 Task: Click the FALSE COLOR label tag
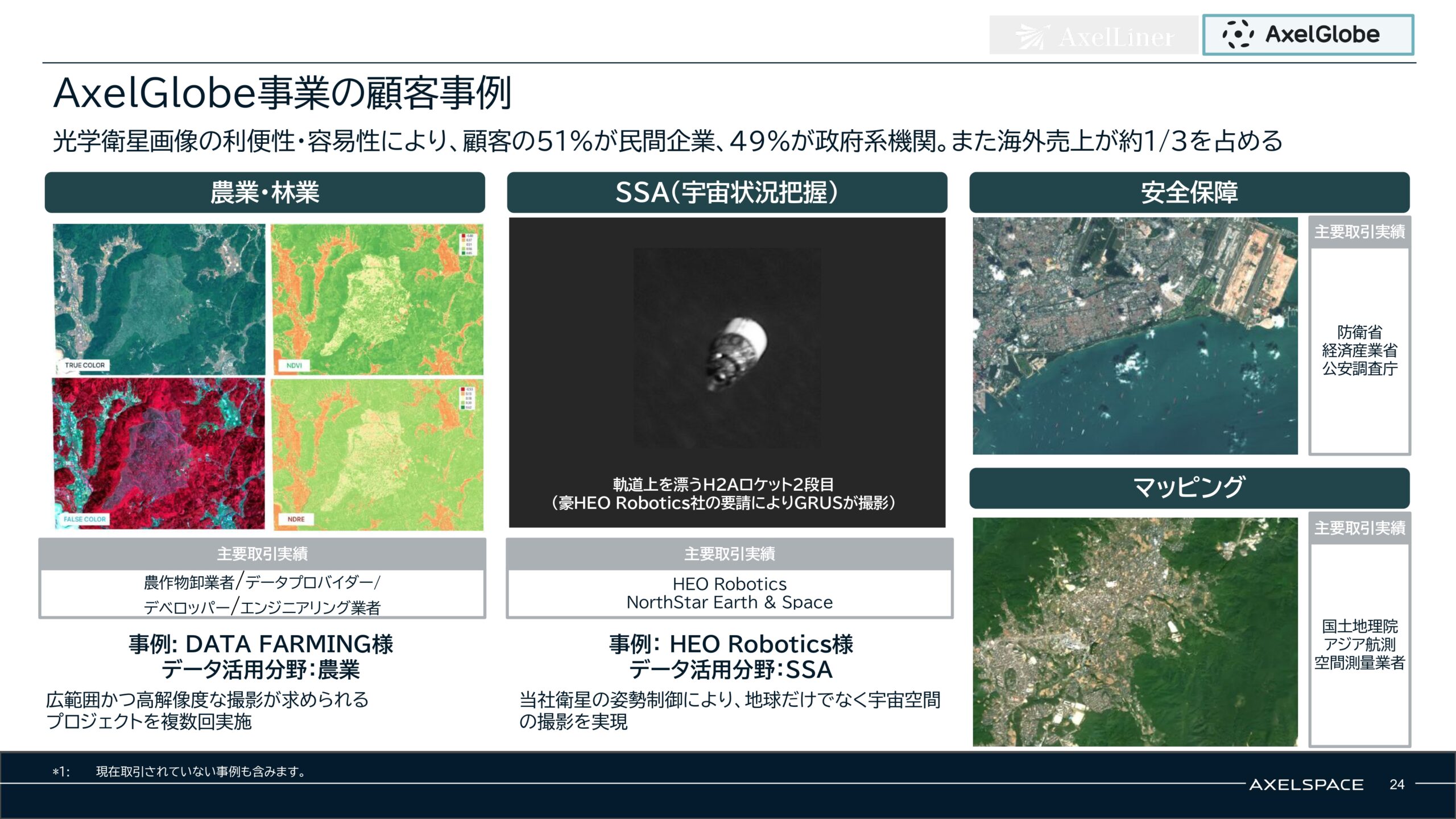[x=85, y=519]
